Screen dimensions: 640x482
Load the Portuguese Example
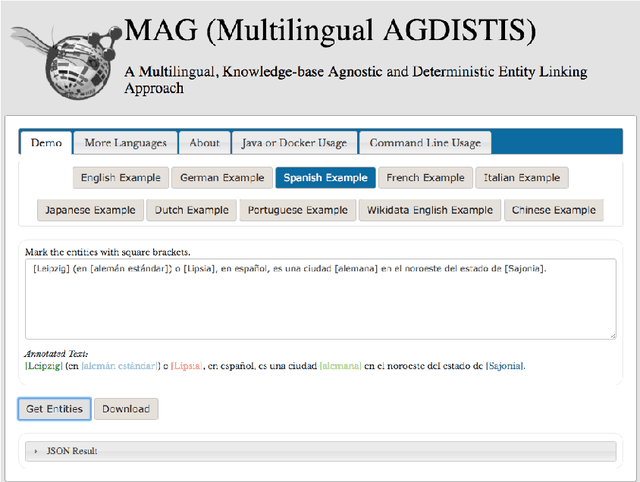tap(298, 210)
